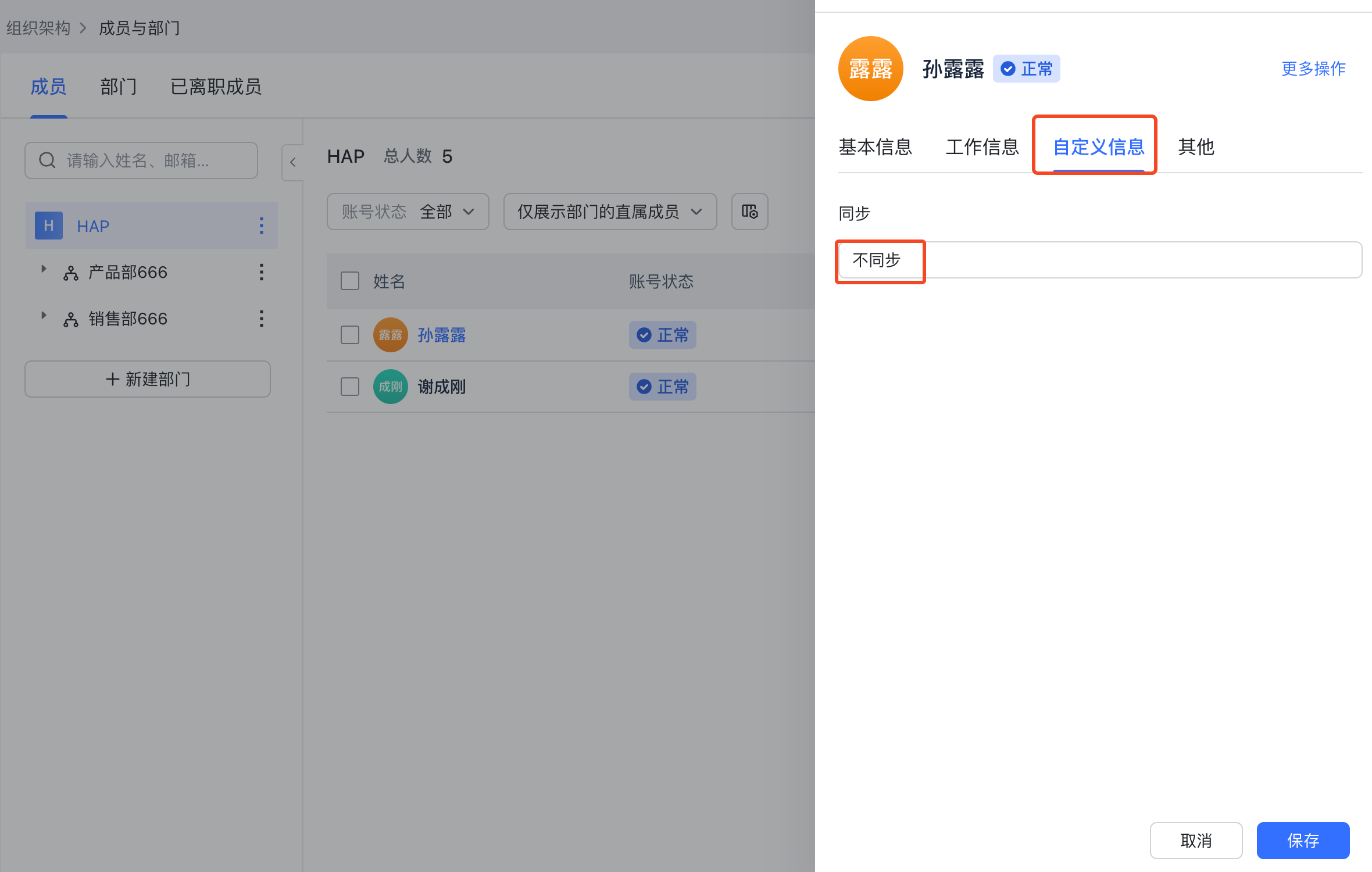The height and width of the screenshot is (872, 1372).
Task: Check the box for 谢成刚
Action: tap(350, 387)
